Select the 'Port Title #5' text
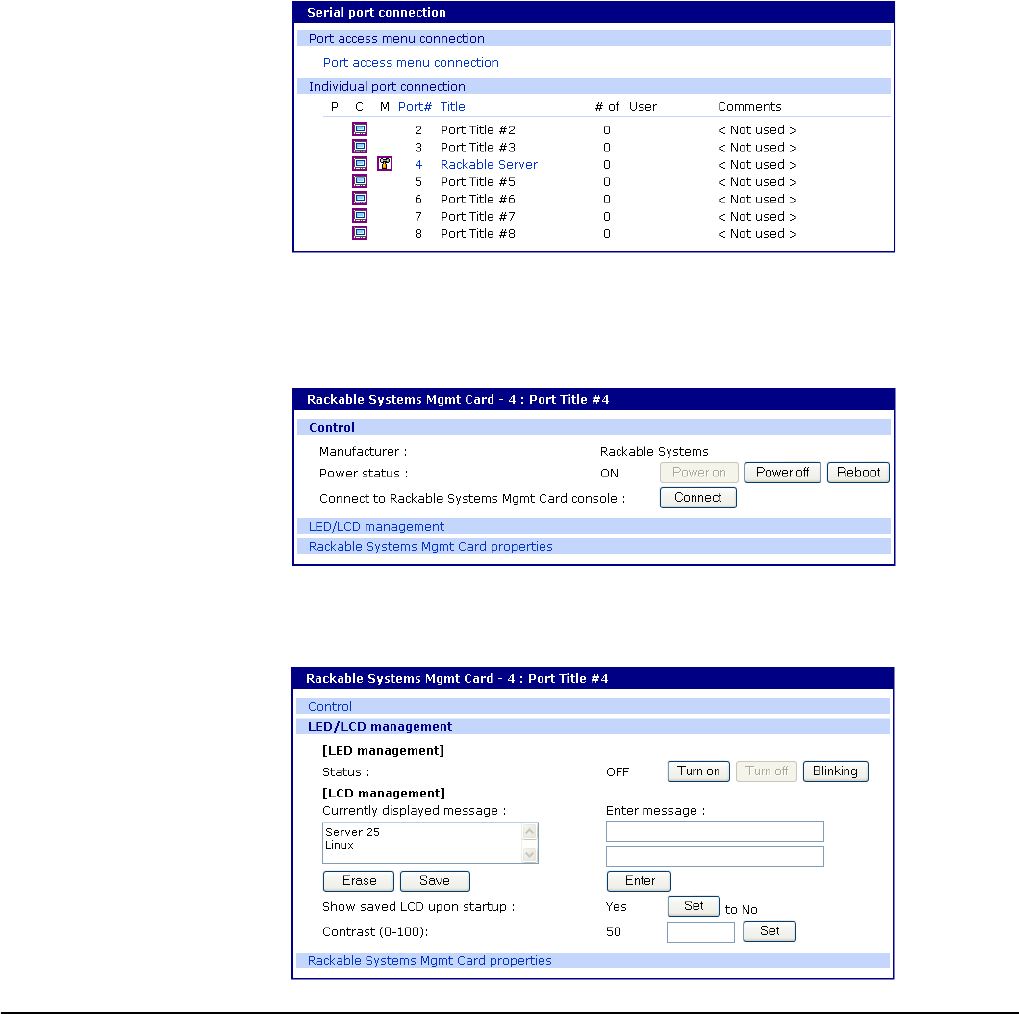The width and height of the screenshot is (1019, 1014). pos(478,182)
